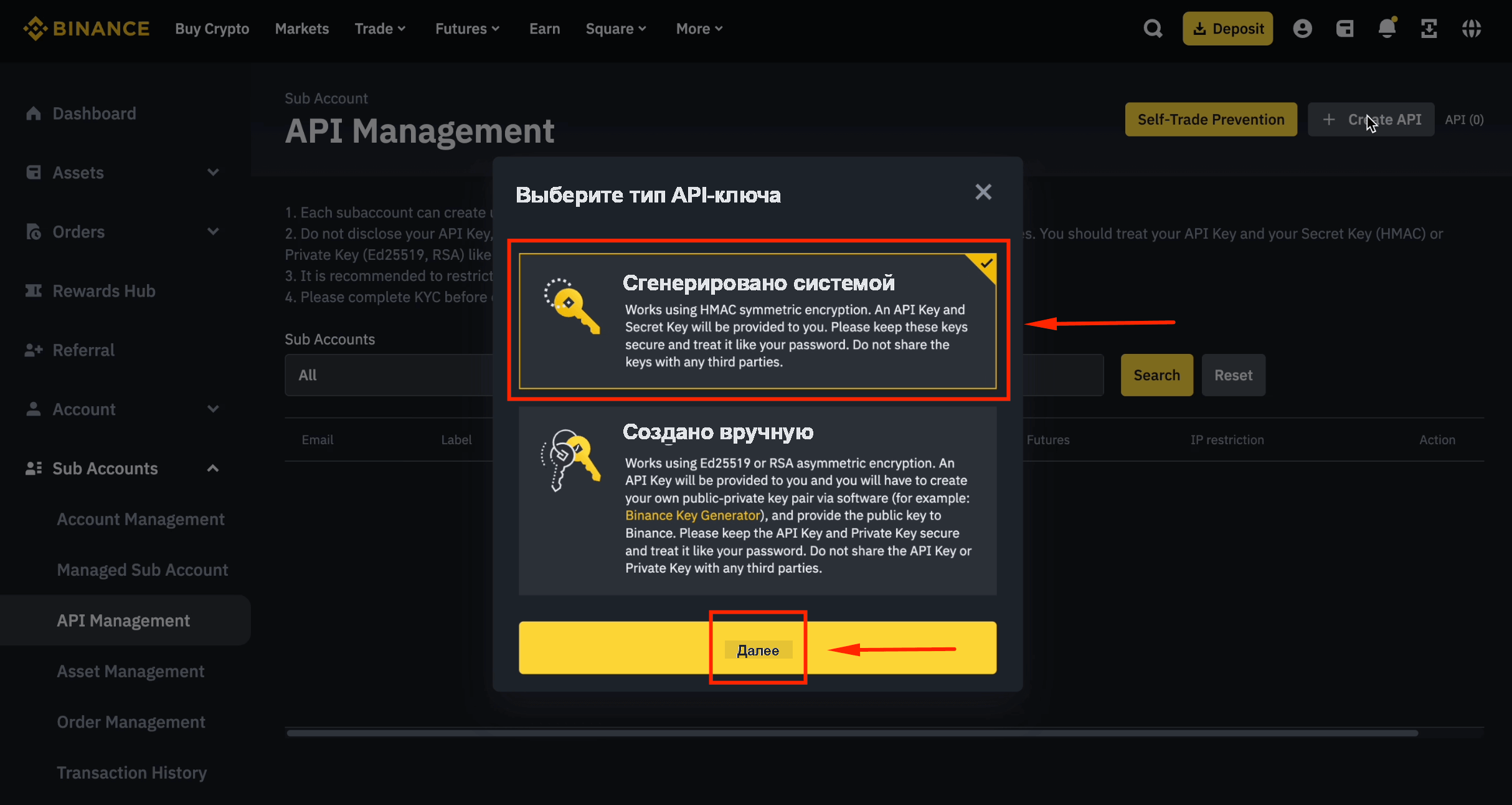Open Managed Sub Account in sidebar
The width and height of the screenshot is (1512, 805).
coord(143,570)
